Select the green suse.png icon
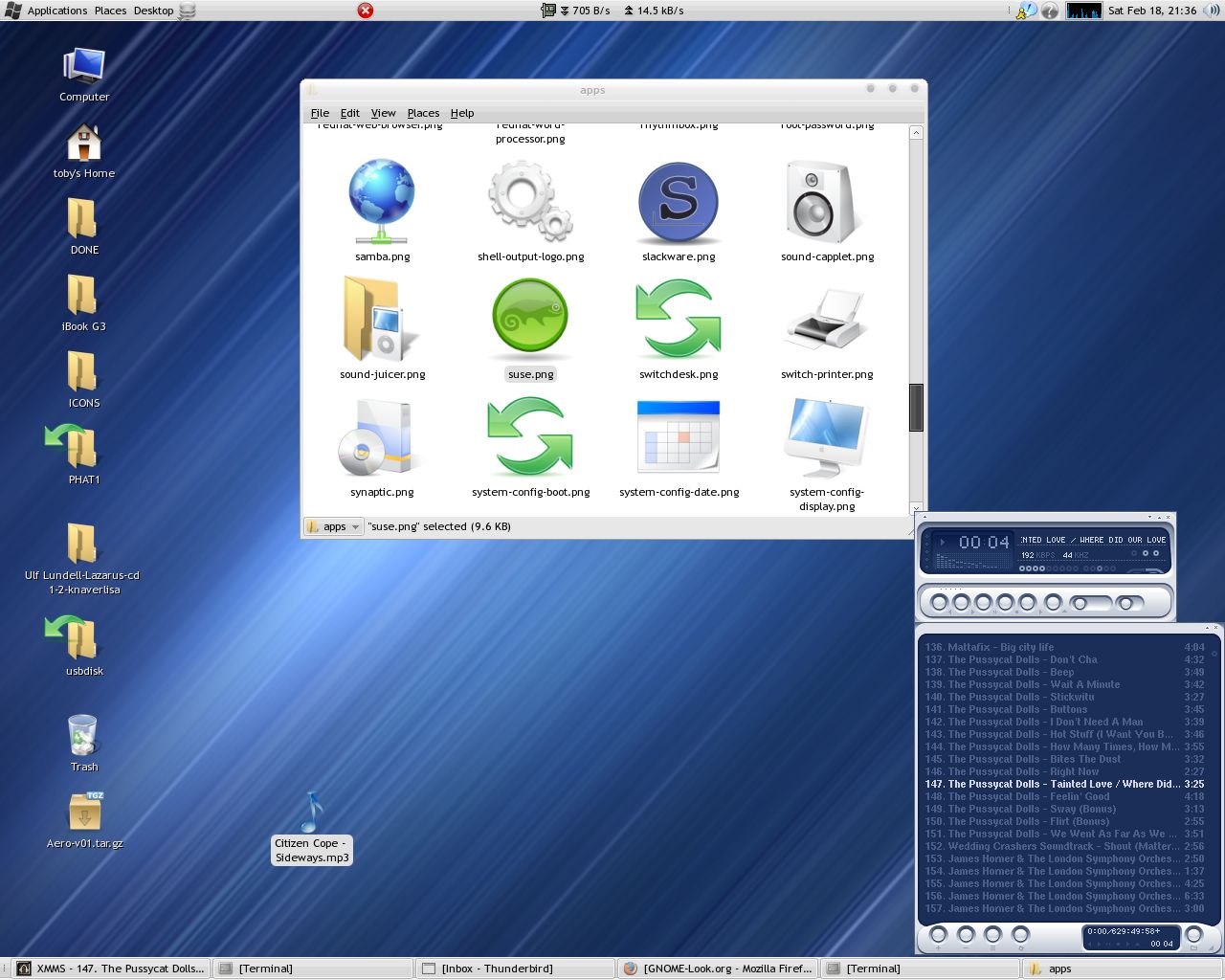The image size is (1225, 980). click(530, 318)
